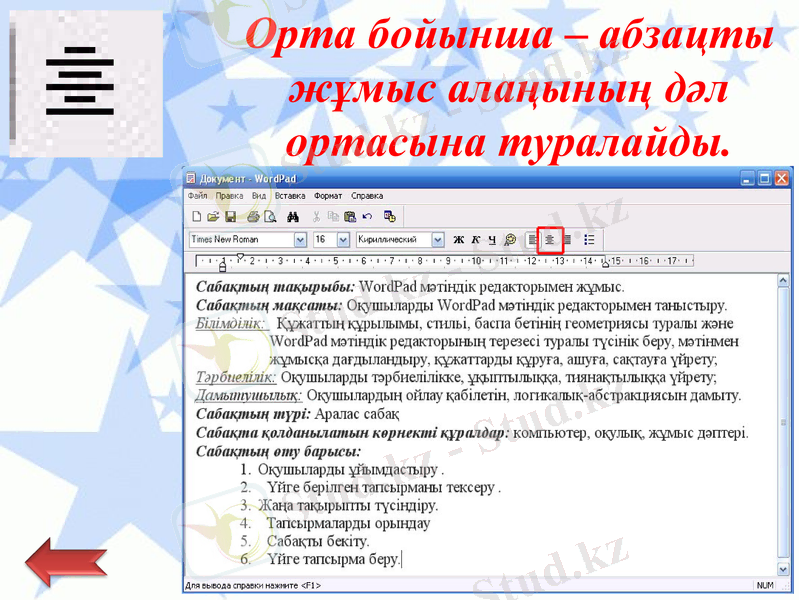Click the text 'Сабақтың өту барысы:'
This screenshot has width=799, height=600.
[x=279, y=452]
